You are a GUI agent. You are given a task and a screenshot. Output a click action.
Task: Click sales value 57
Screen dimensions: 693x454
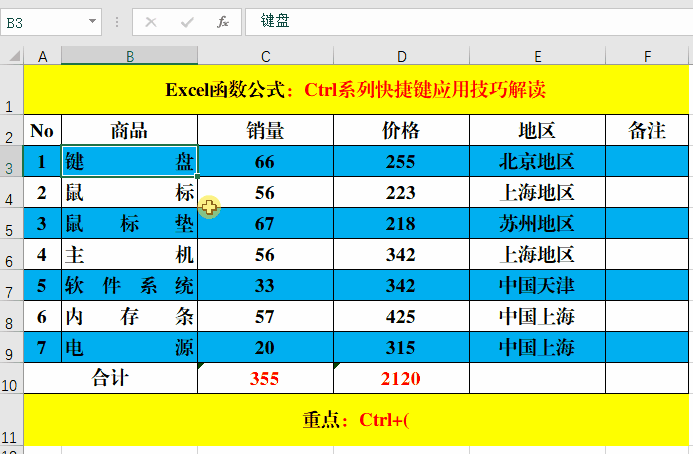tap(265, 316)
